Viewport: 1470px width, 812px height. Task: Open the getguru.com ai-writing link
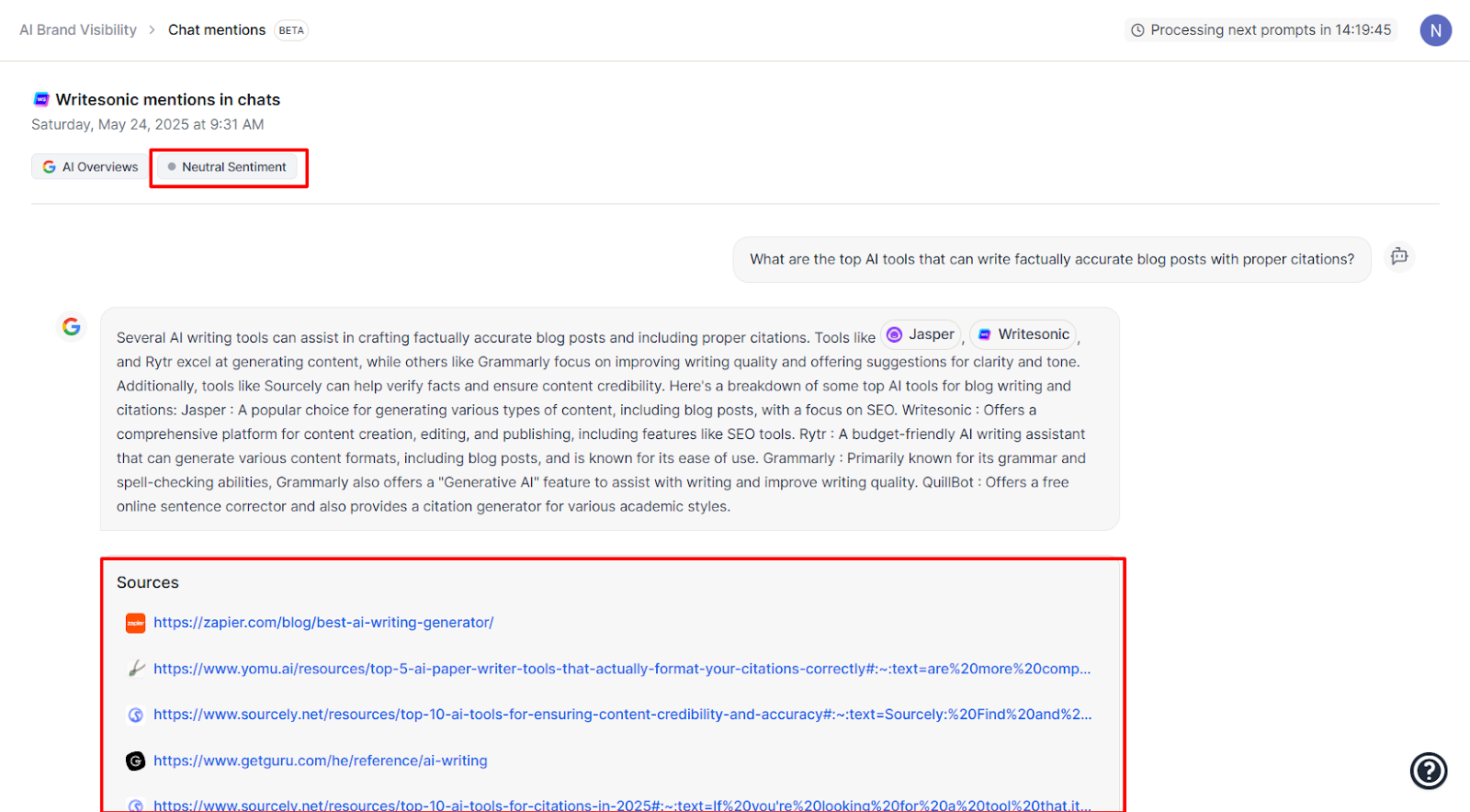coord(321,761)
